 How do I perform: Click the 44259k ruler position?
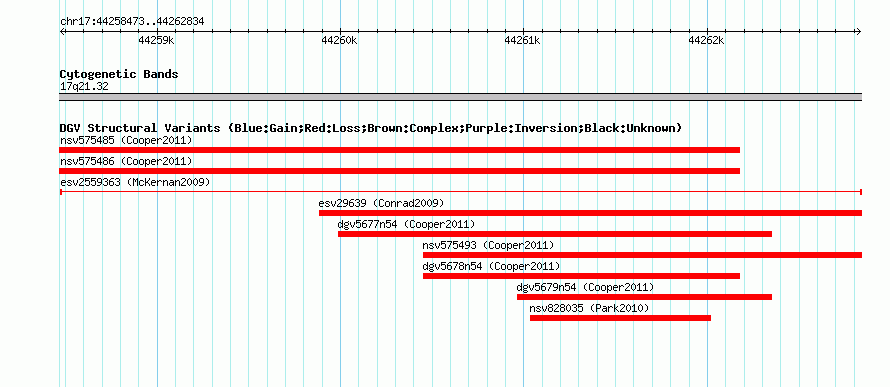click(156, 40)
